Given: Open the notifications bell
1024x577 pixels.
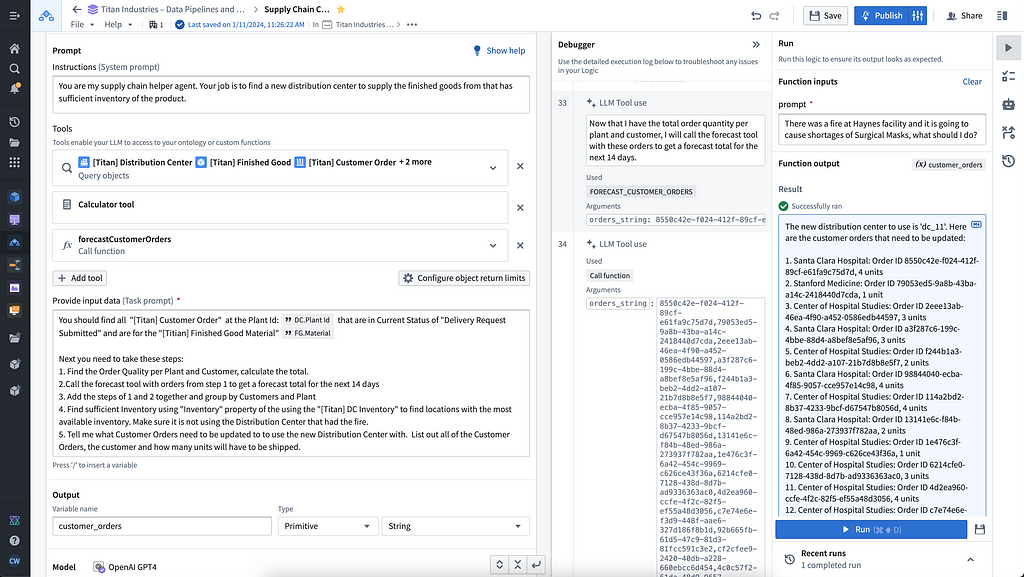Looking at the screenshot, I should click(x=14, y=88).
